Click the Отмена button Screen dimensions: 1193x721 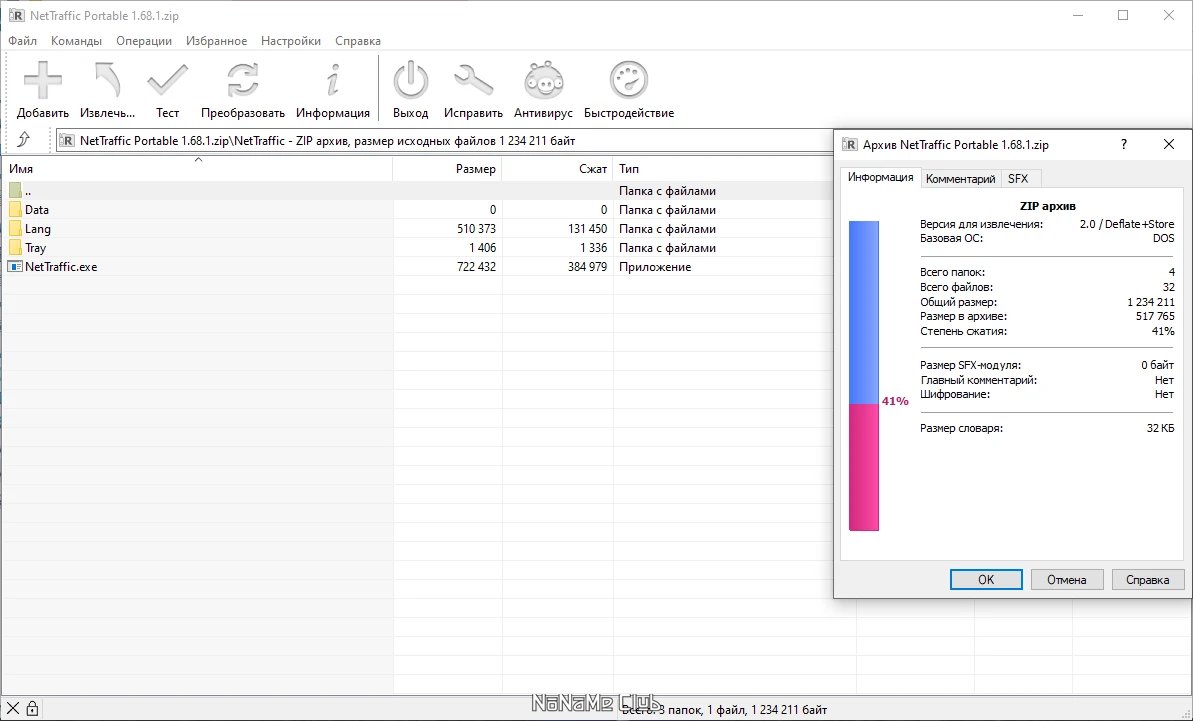click(x=1066, y=579)
